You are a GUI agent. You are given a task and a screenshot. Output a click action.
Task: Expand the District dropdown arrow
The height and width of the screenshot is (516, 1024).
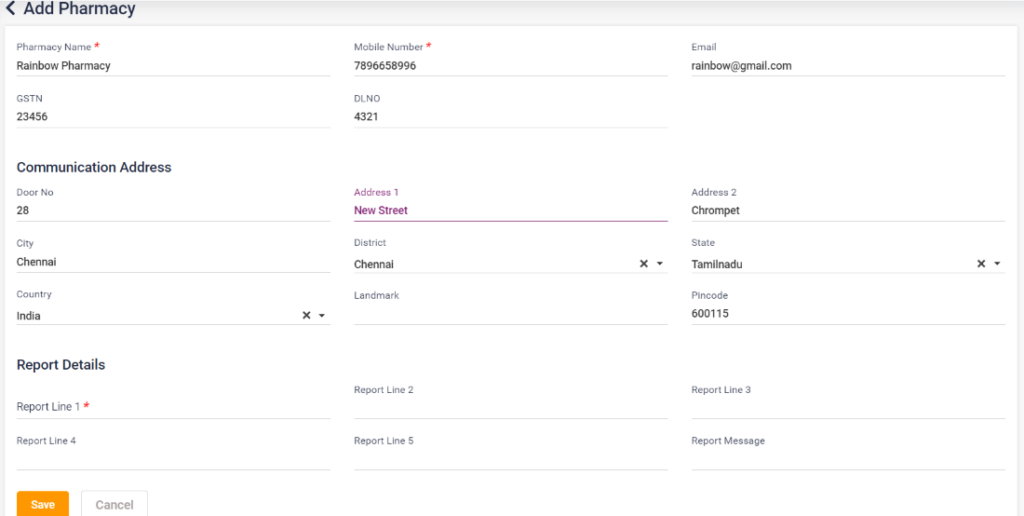coord(660,264)
